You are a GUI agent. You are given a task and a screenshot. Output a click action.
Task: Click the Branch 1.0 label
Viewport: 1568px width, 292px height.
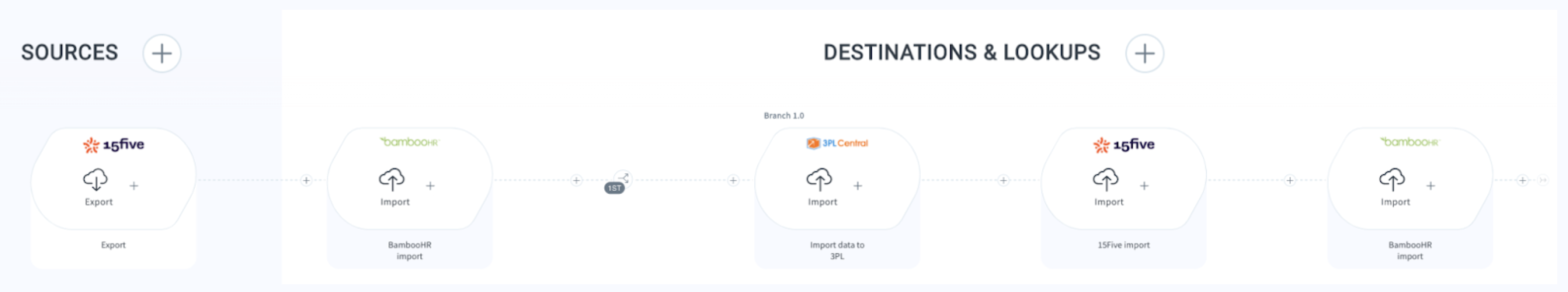coord(784,116)
